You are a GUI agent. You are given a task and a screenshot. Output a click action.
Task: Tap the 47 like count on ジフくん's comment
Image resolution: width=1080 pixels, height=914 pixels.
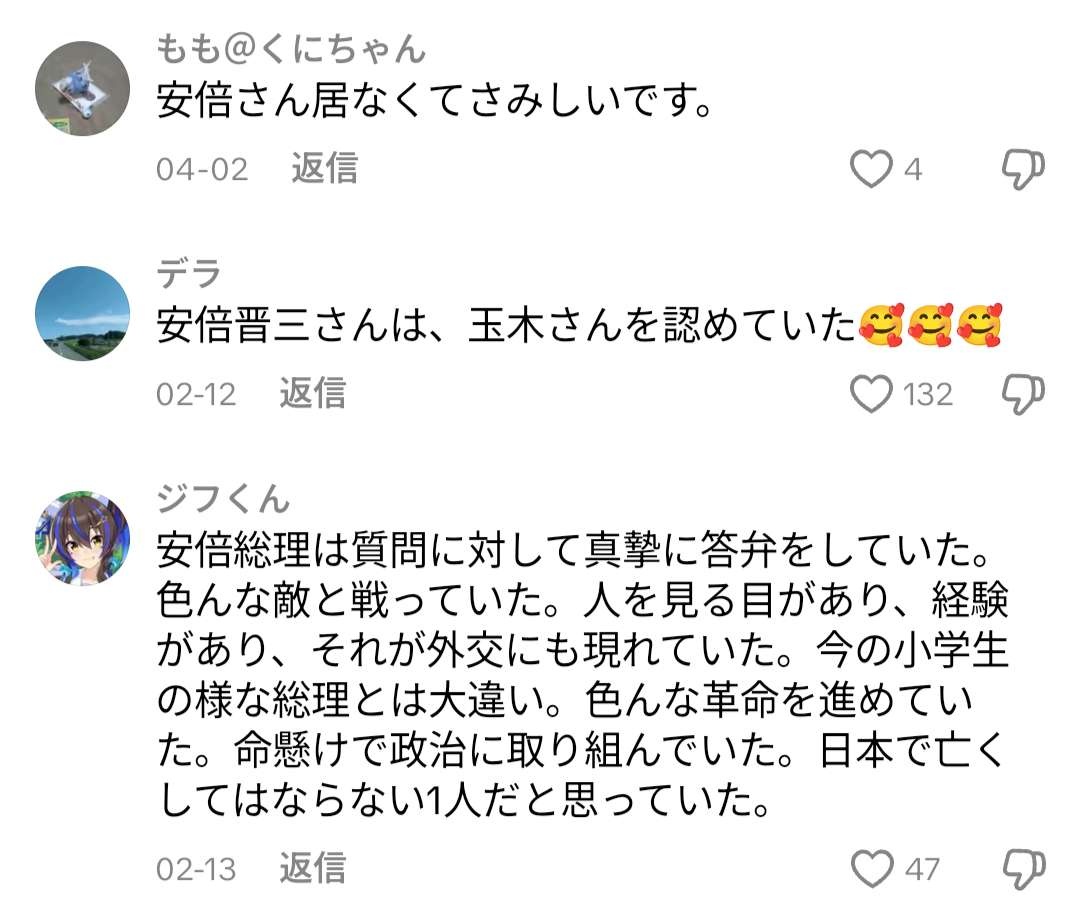tap(922, 868)
